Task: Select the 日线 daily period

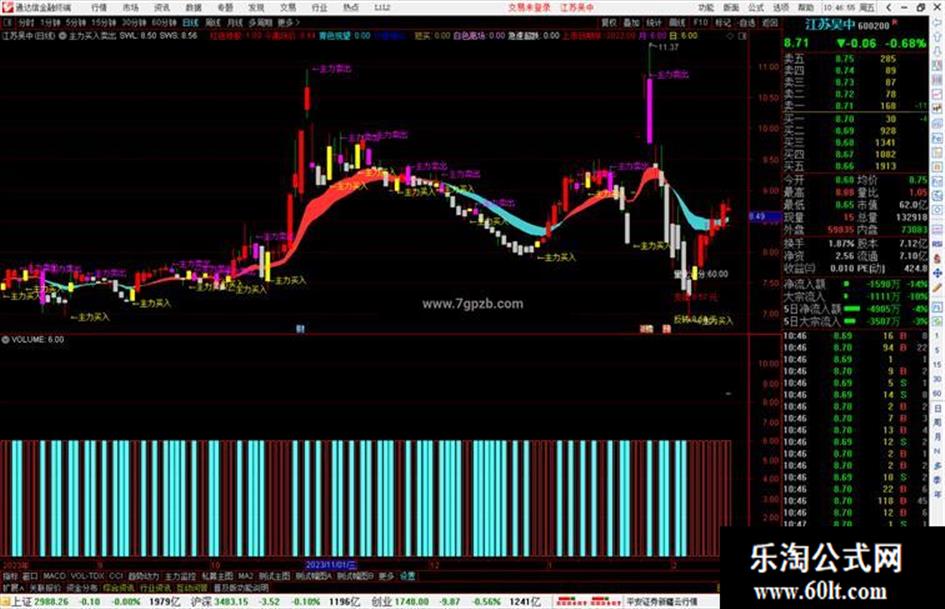Action: (x=190, y=22)
